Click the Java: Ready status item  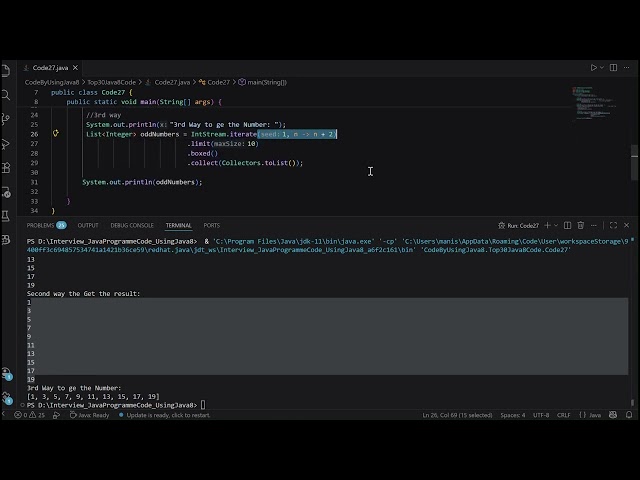(x=89, y=415)
